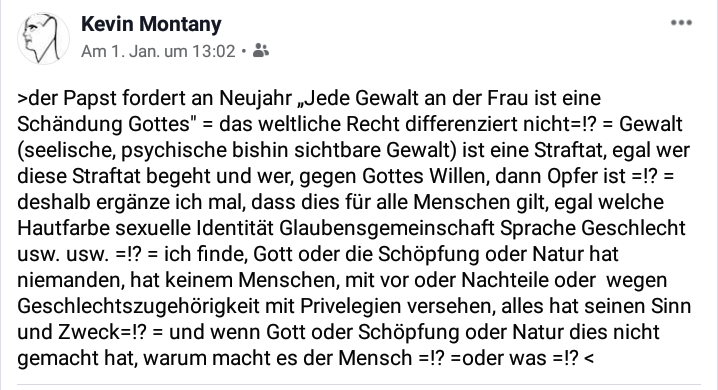Click the word 'Neujahr' in the first line

(x=256, y=98)
